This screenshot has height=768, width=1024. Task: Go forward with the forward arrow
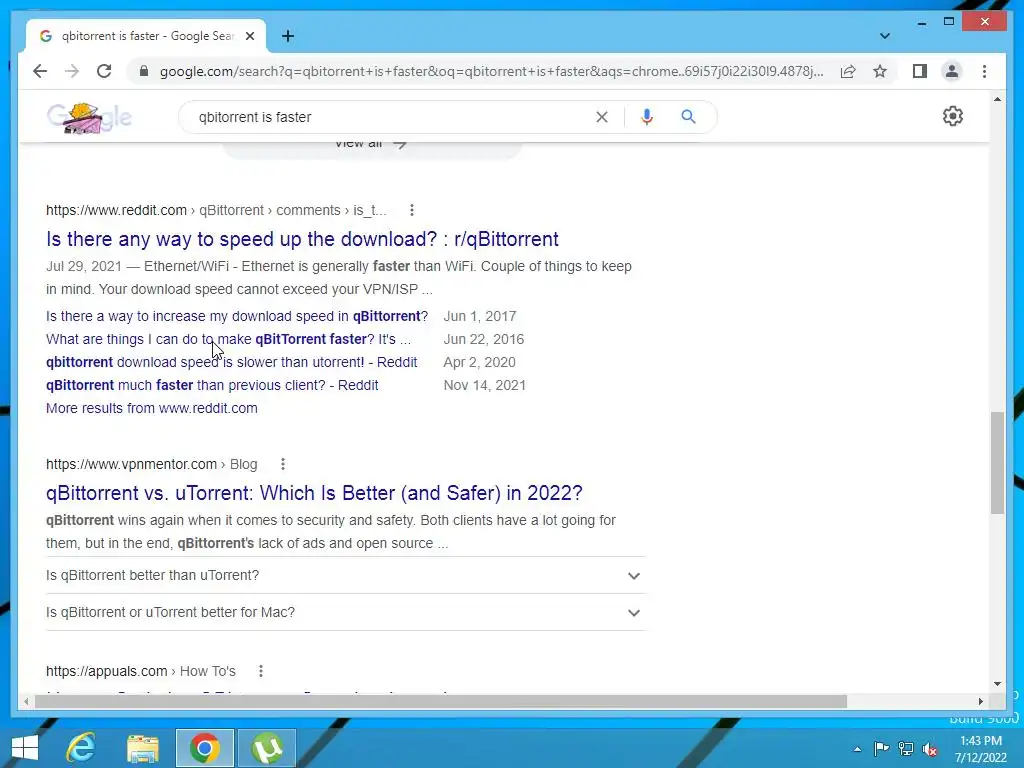pos(72,71)
